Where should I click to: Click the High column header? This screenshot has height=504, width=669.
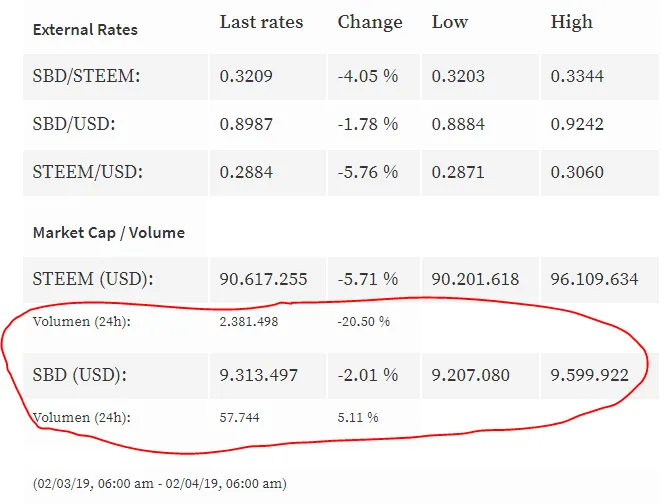coord(571,22)
